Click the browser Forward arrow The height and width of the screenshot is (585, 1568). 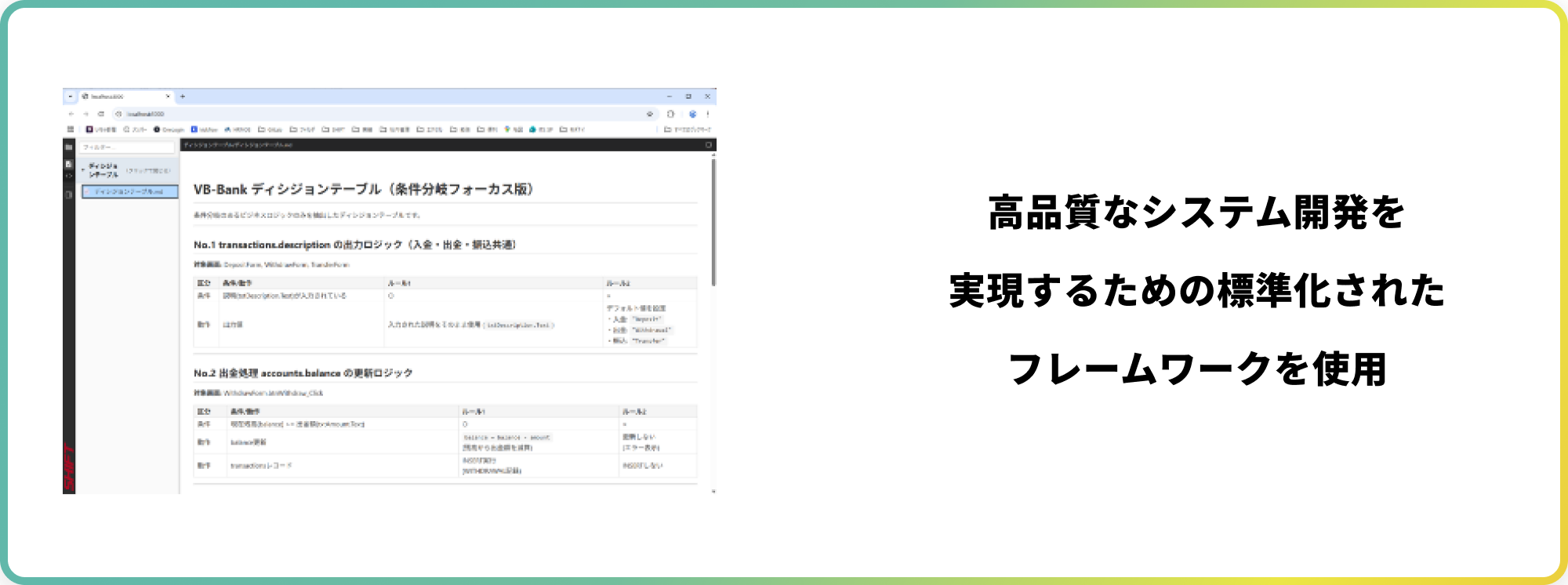point(86,114)
